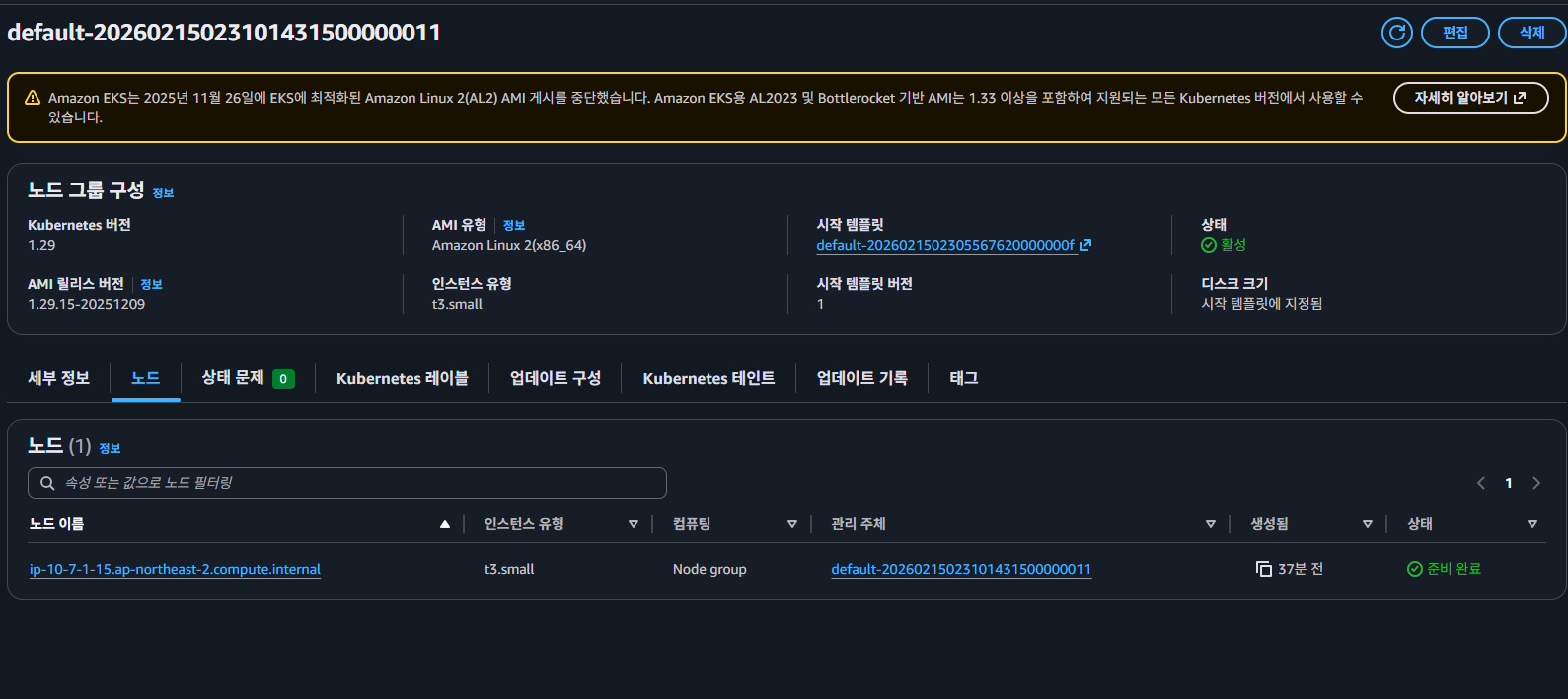Refresh the node group page
The height and width of the screenshot is (699, 1568).
click(x=1396, y=33)
